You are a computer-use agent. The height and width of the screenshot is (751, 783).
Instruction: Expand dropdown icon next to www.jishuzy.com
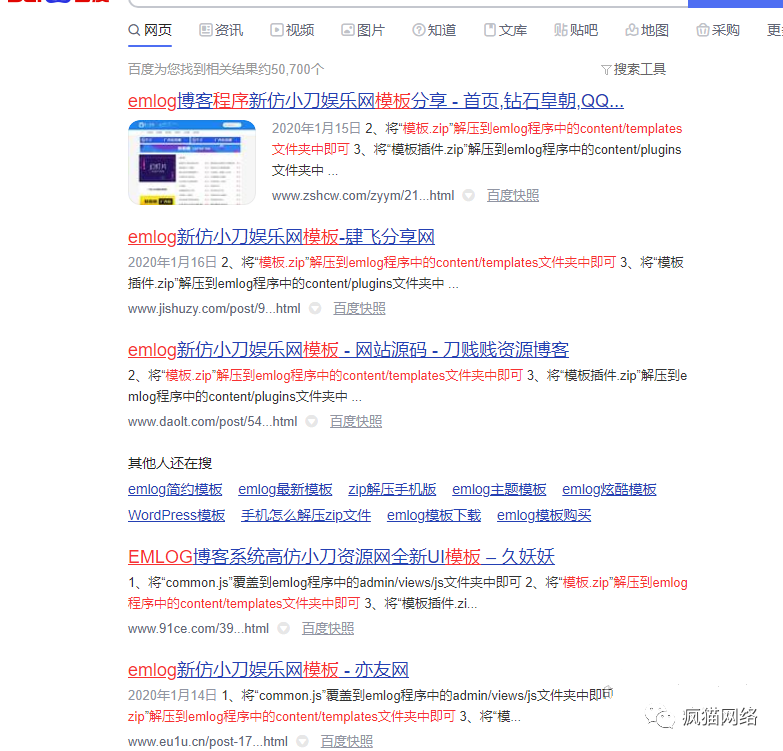(315, 309)
